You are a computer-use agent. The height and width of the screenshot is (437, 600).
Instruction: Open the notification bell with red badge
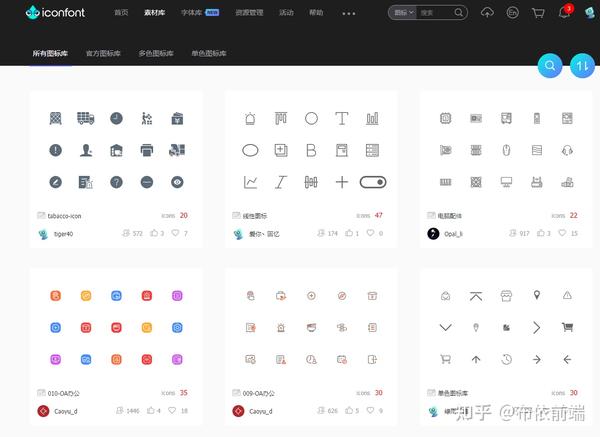[565, 12]
